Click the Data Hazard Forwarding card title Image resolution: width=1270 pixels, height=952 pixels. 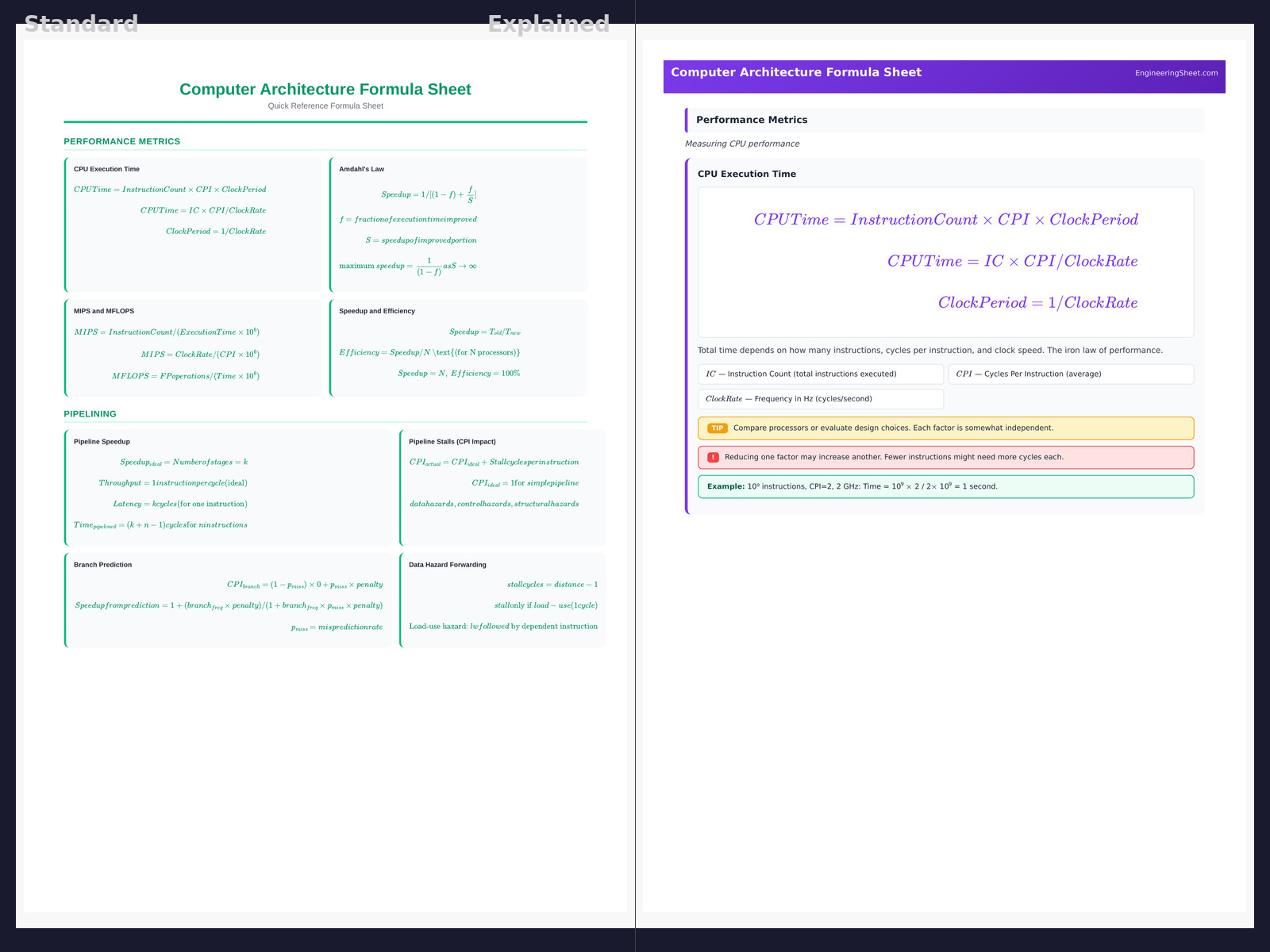(447, 565)
